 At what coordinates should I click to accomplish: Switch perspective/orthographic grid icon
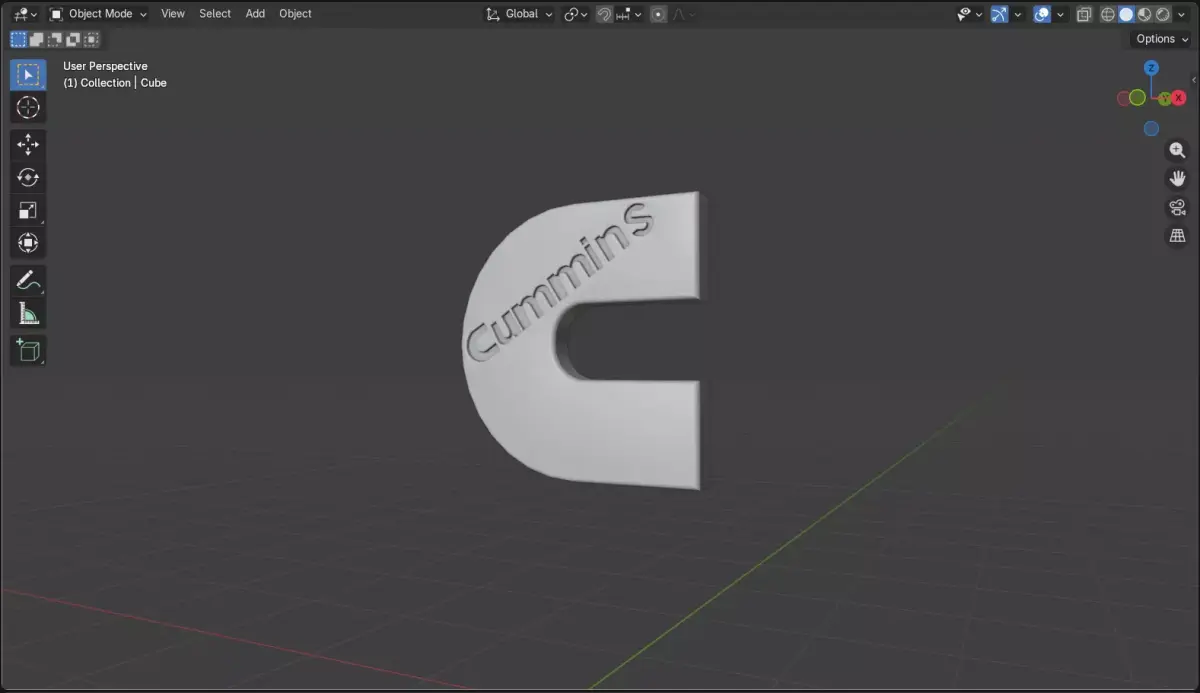coord(1177,236)
